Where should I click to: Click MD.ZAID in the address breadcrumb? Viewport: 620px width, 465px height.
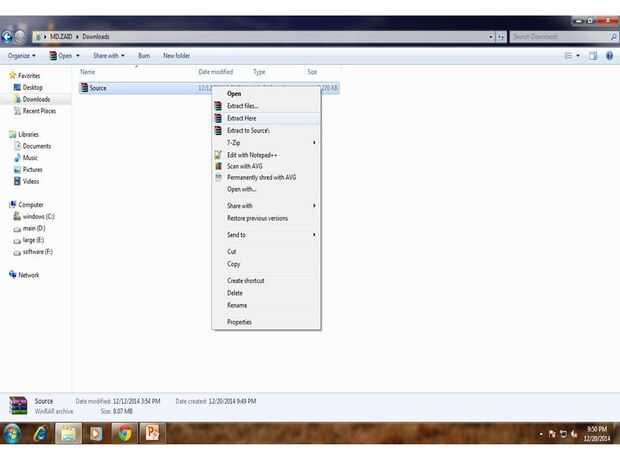(61, 36)
